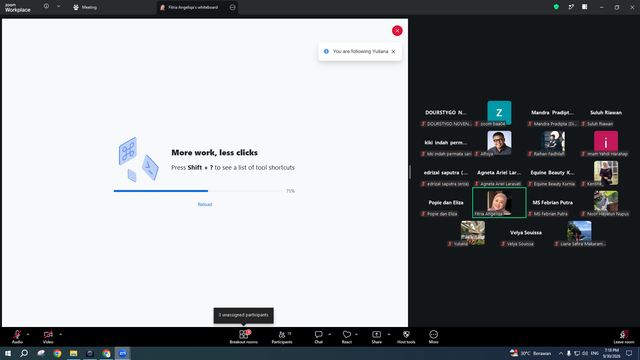Select the Agneta Ariel Lar... participant tile
The image size is (640, 360).
click(499, 173)
